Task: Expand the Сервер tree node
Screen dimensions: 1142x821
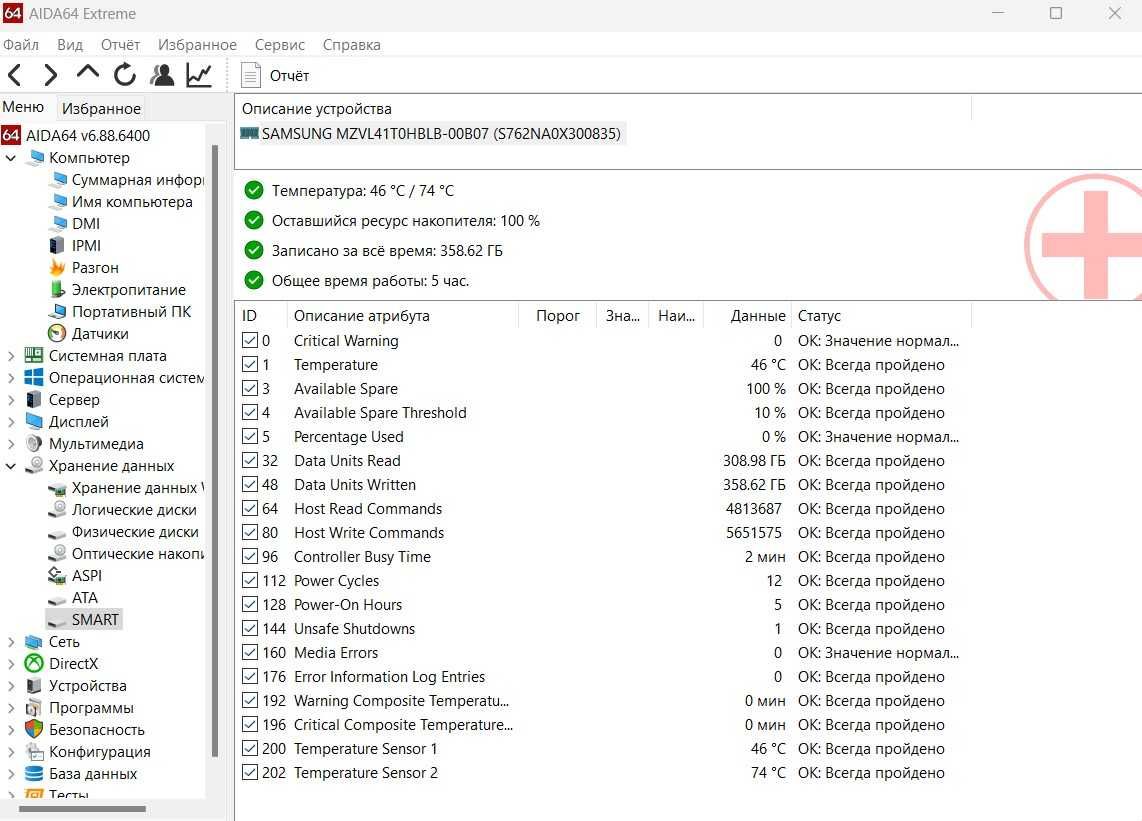Action: (x=11, y=400)
